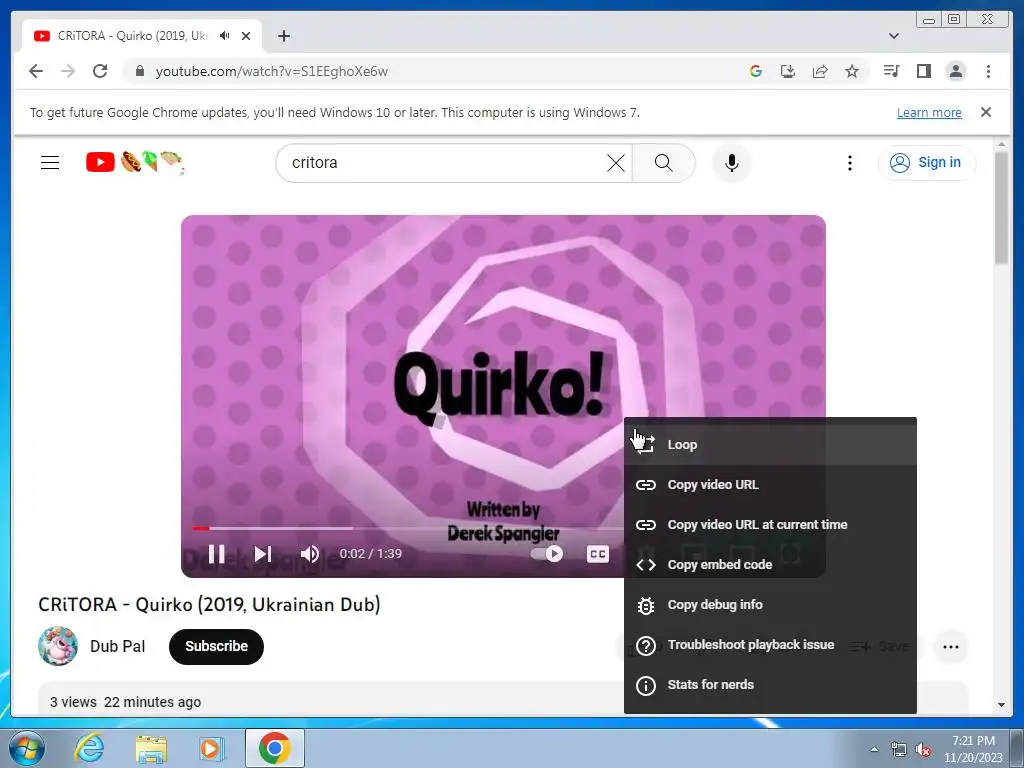Clear the search box text

(615, 163)
